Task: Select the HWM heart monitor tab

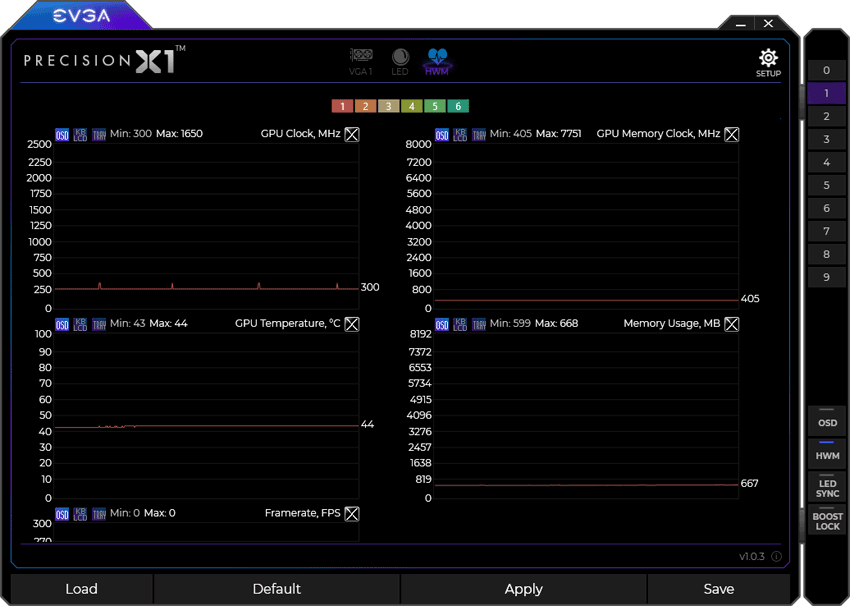Action: [437, 62]
